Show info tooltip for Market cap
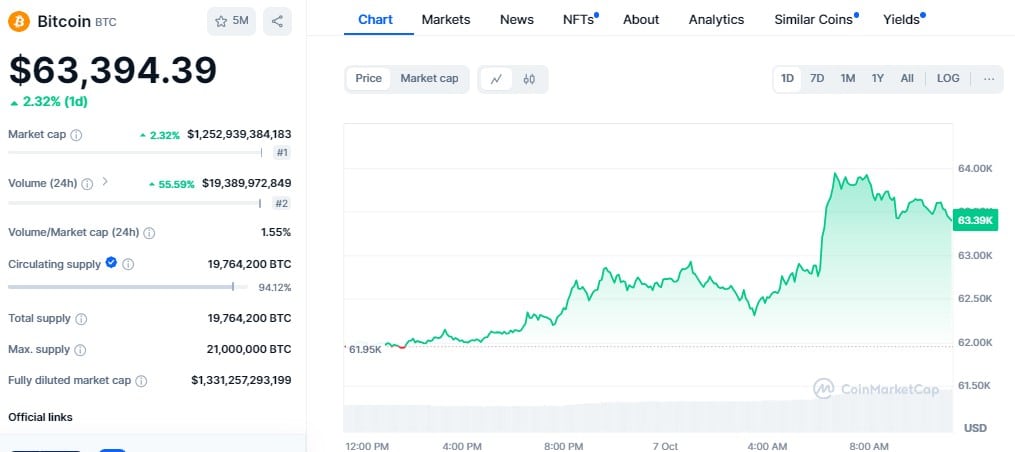 [x=76, y=135]
